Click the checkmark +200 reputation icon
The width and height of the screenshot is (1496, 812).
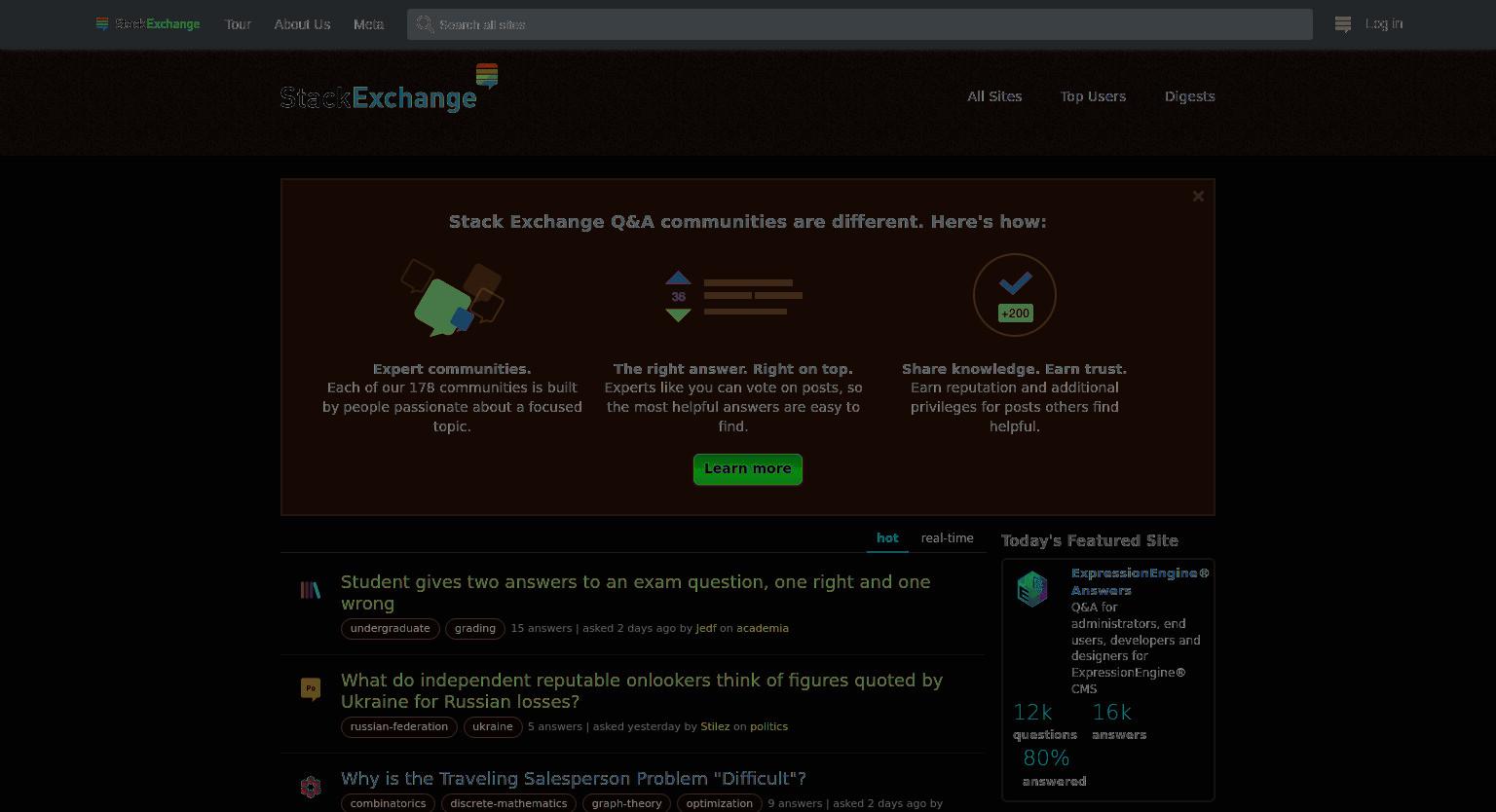coord(1015,295)
